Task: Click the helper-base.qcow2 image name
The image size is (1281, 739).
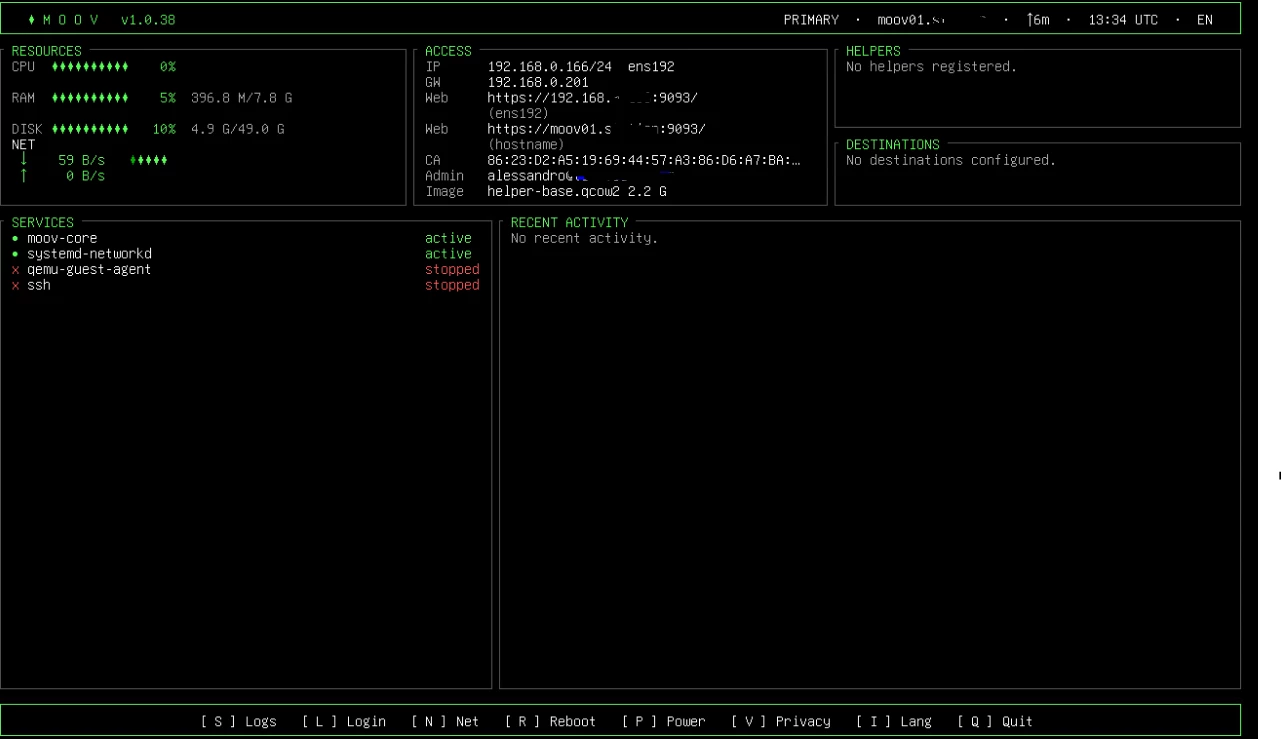Action: 554,191
